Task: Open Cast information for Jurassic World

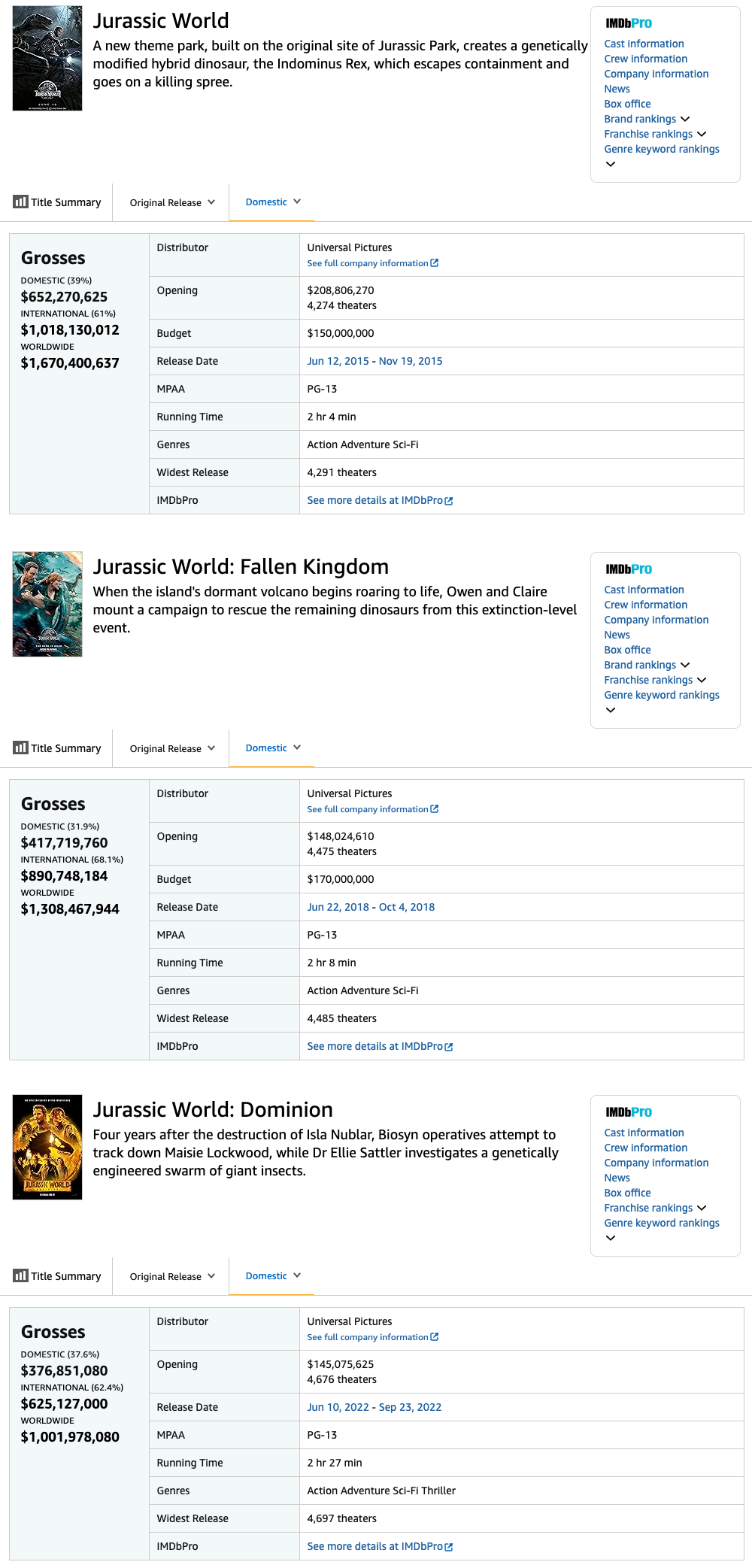Action: pyautogui.click(x=644, y=44)
